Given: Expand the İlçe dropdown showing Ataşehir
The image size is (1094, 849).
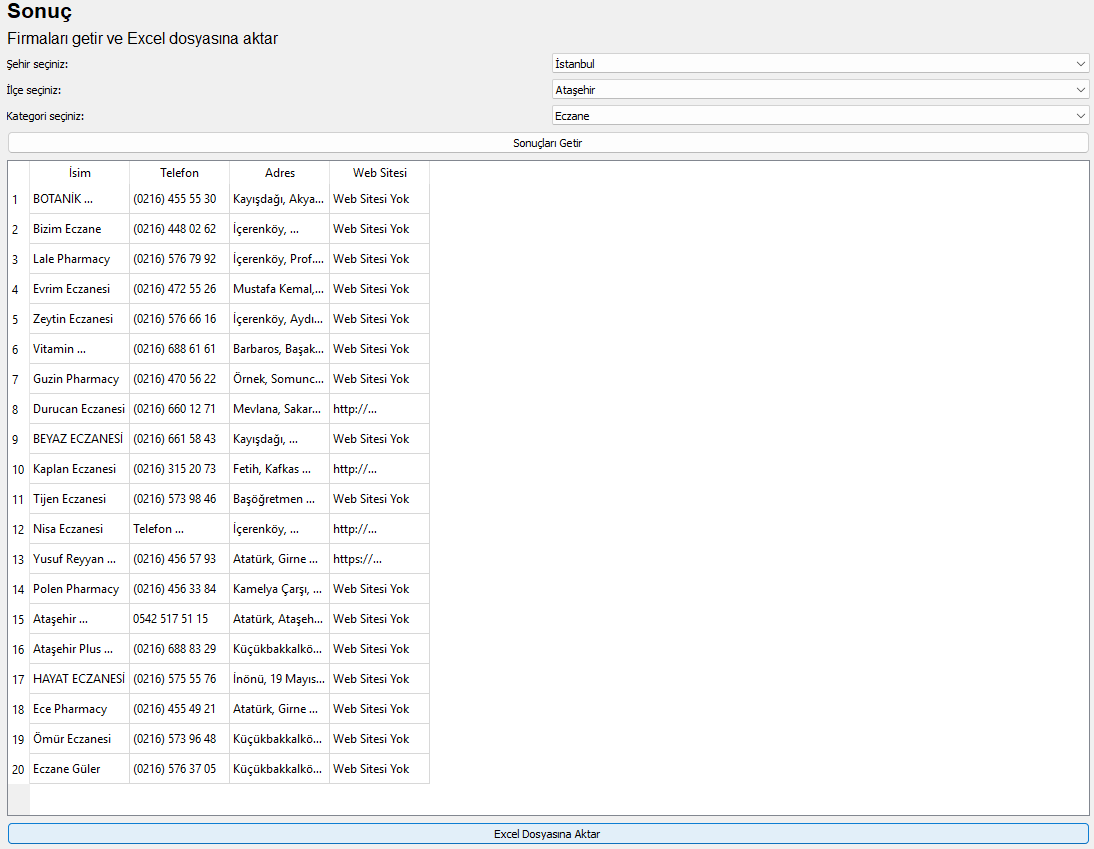Looking at the screenshot, I should tap(820, 89).
